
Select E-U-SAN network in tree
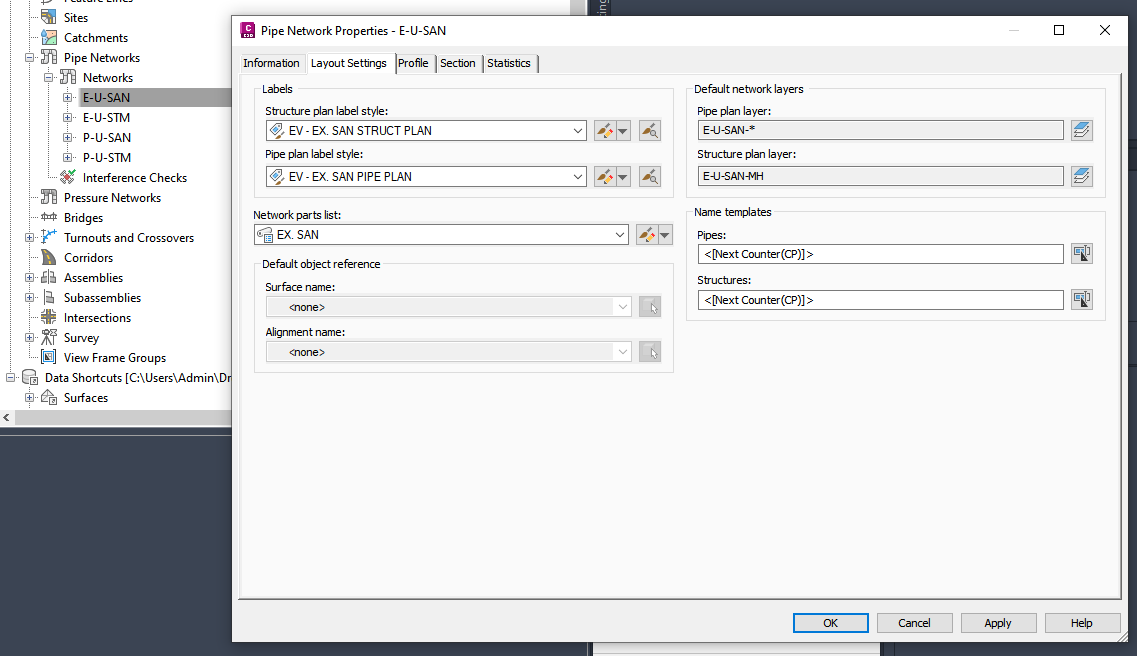pyautogui.click(x=107, y=98)
